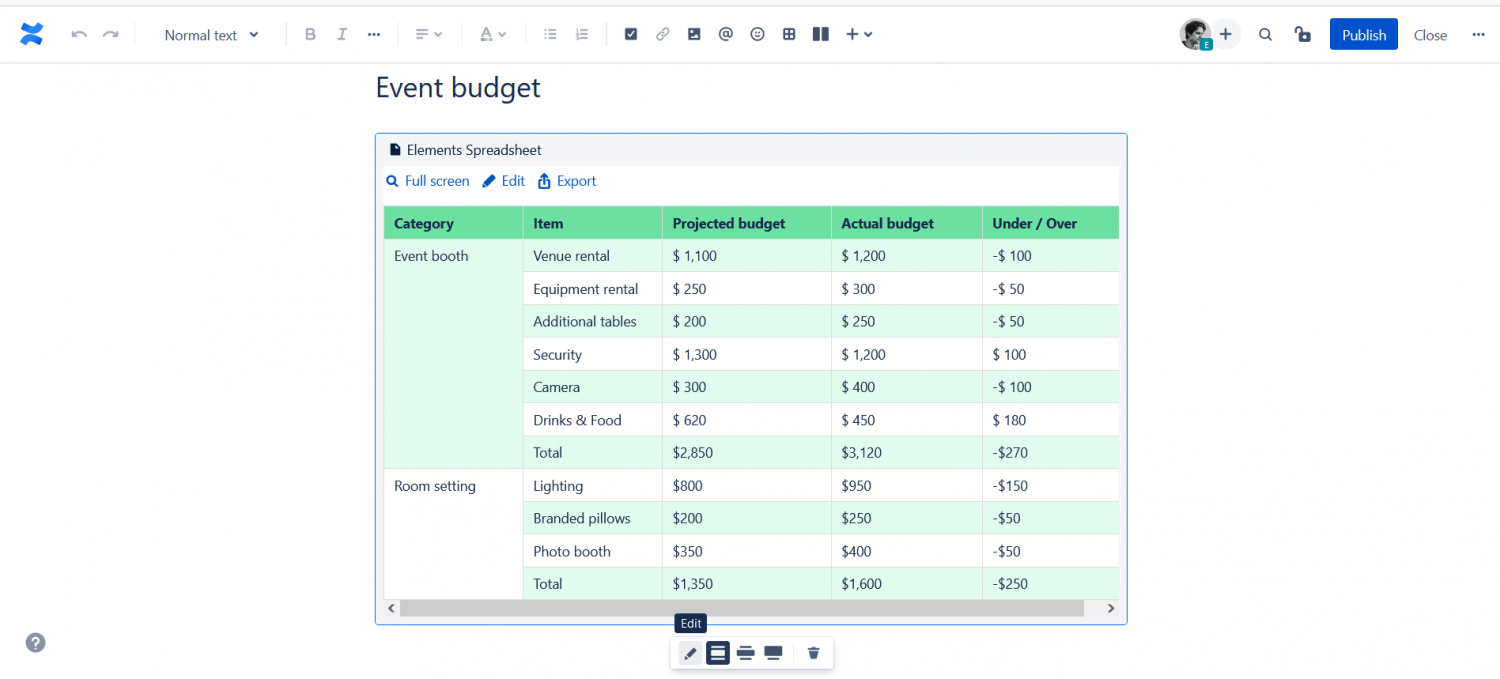
Task: Open the text color dropdown
Action: (x=493, y=34)
